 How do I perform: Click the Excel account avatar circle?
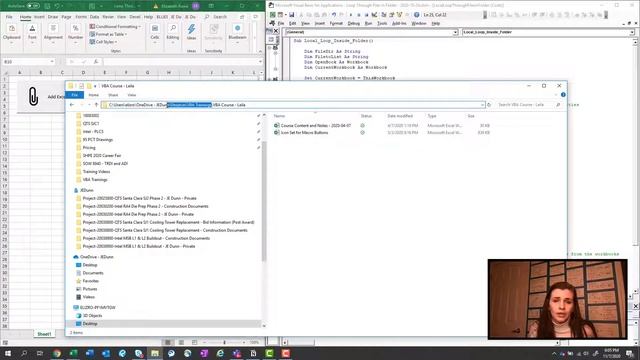pyautogui.click(x=196, y=6)
